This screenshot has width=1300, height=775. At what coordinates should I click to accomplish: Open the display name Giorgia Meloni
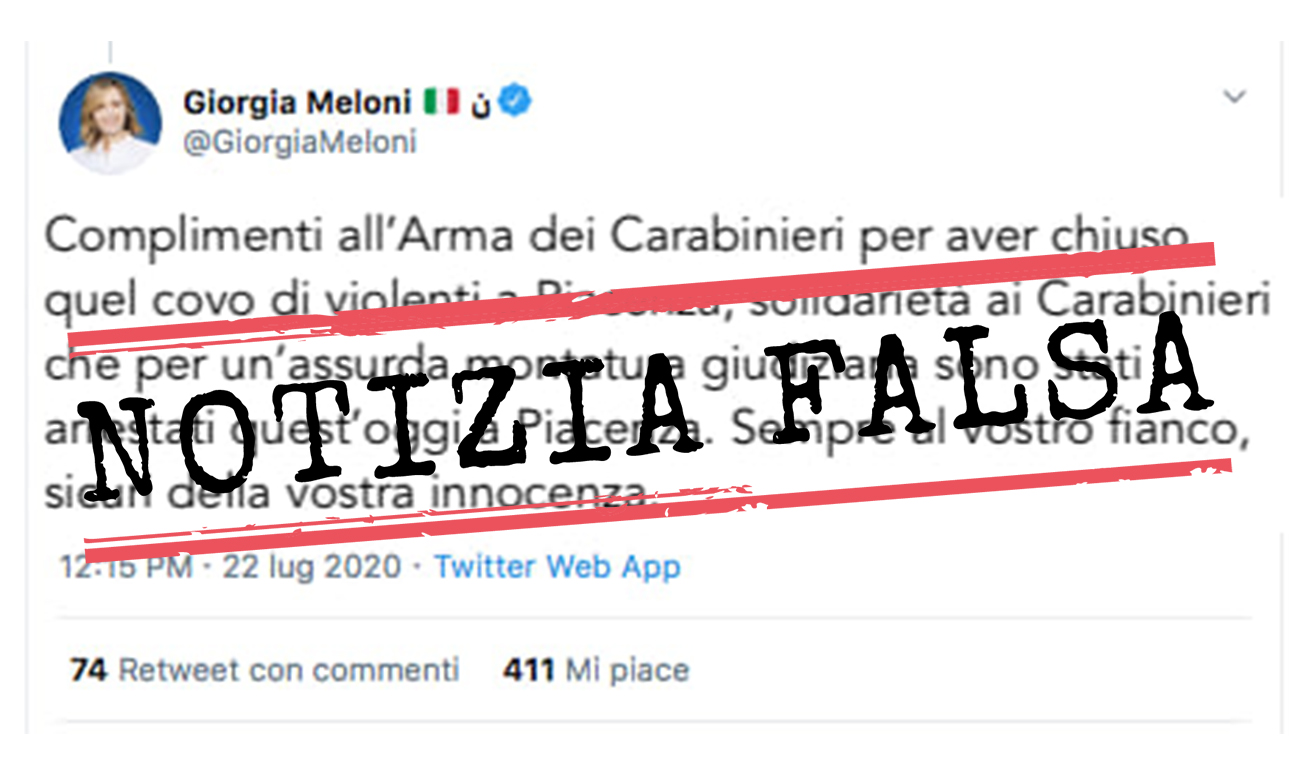click(x=298, y=102)
